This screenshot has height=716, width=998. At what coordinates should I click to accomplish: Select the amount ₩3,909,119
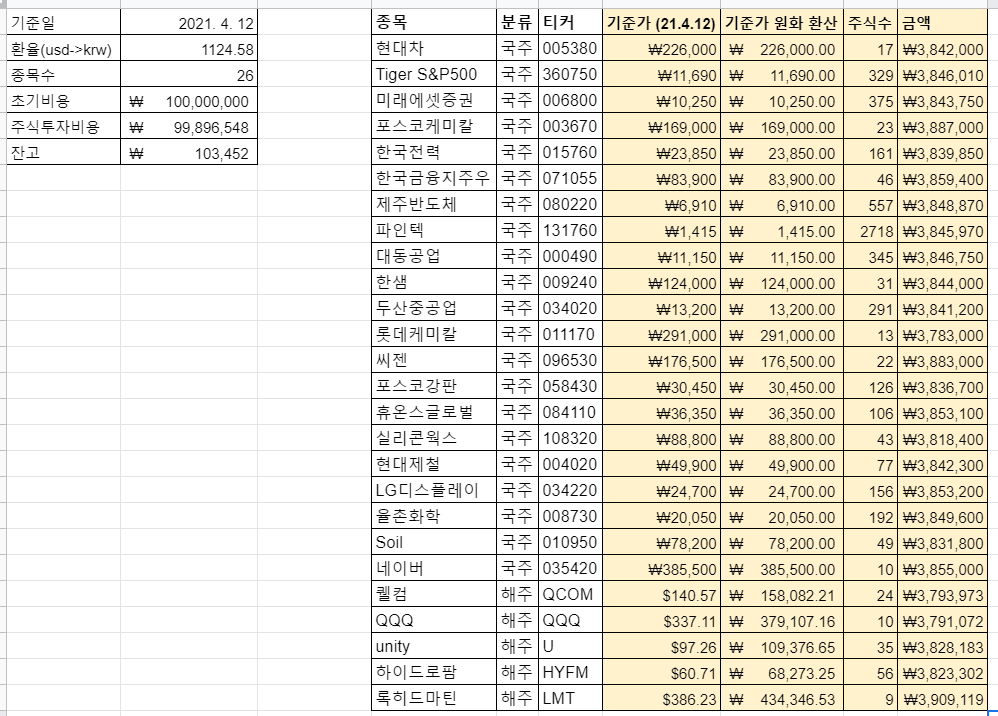tap(943, 699)
